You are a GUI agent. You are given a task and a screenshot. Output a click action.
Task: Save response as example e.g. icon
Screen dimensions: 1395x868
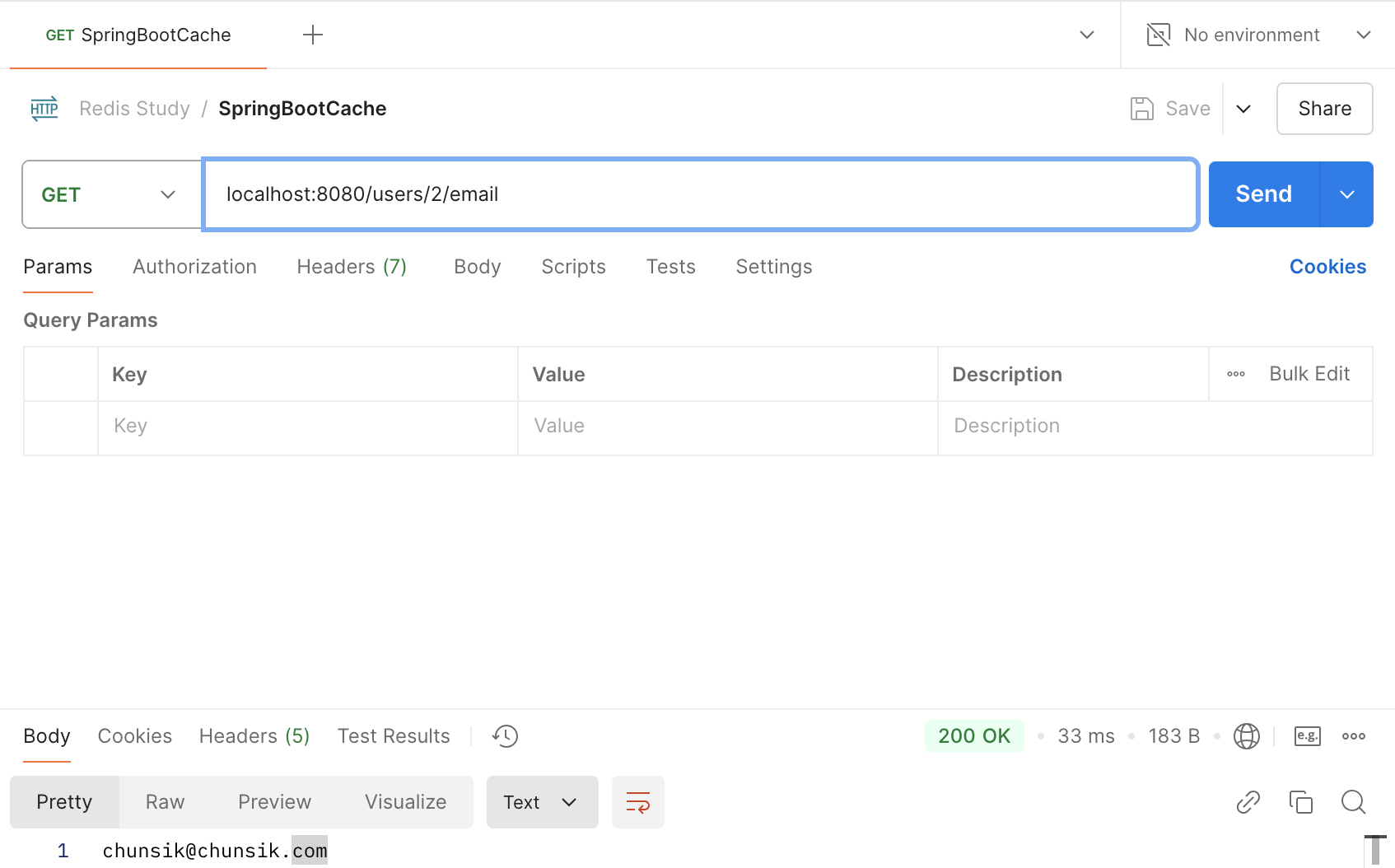(x=1308, y=736)
